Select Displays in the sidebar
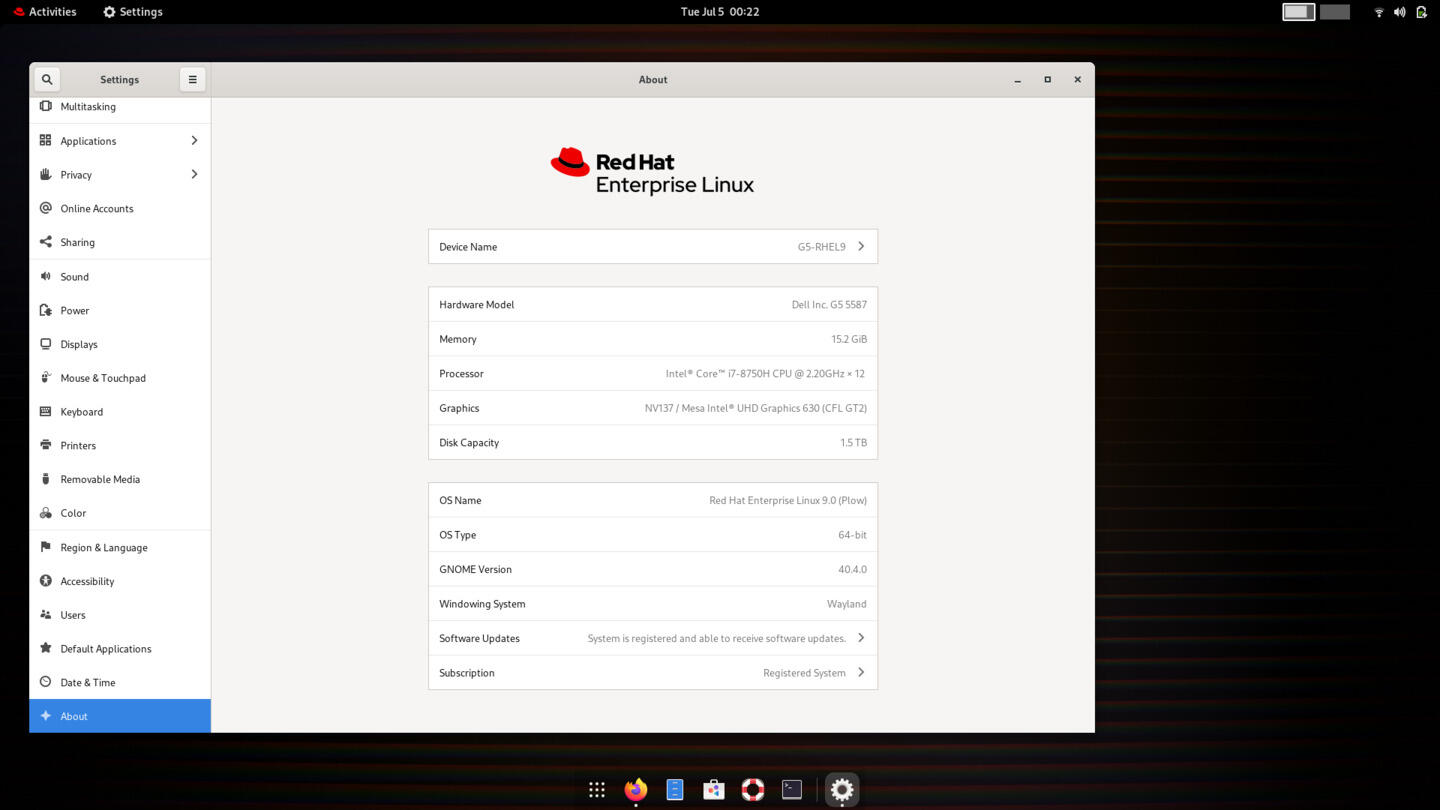Screen dimensions: 1440x810 coord(120,344)
